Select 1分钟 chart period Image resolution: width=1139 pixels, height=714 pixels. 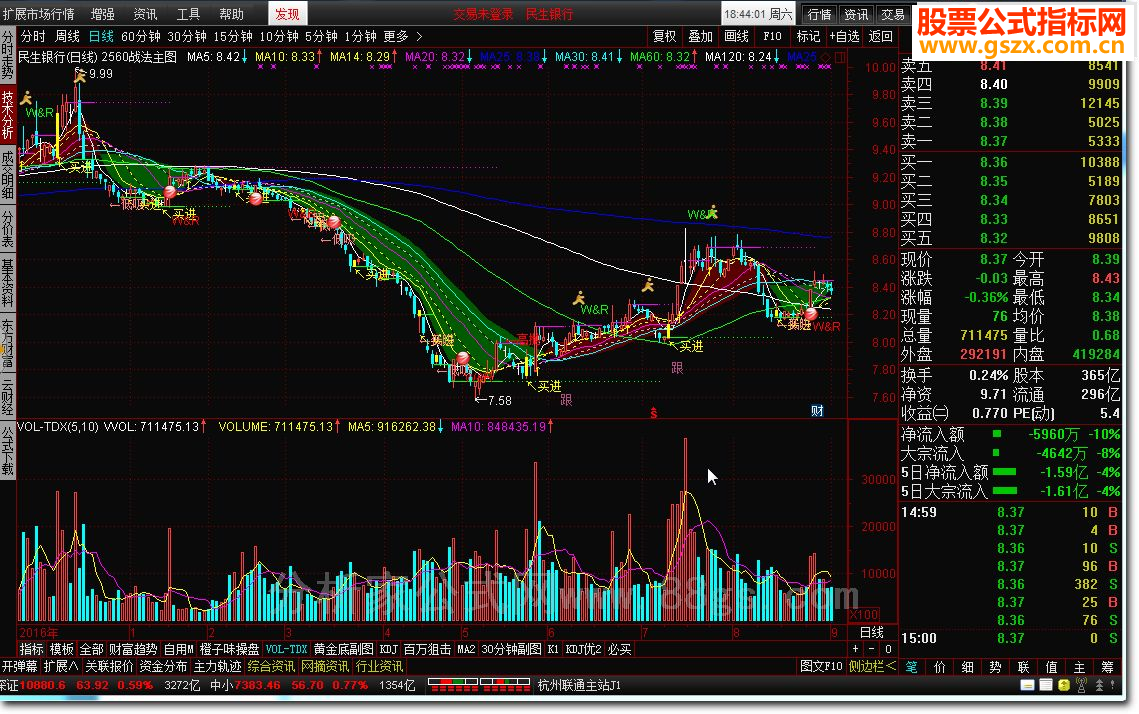[x=360, y=36]
